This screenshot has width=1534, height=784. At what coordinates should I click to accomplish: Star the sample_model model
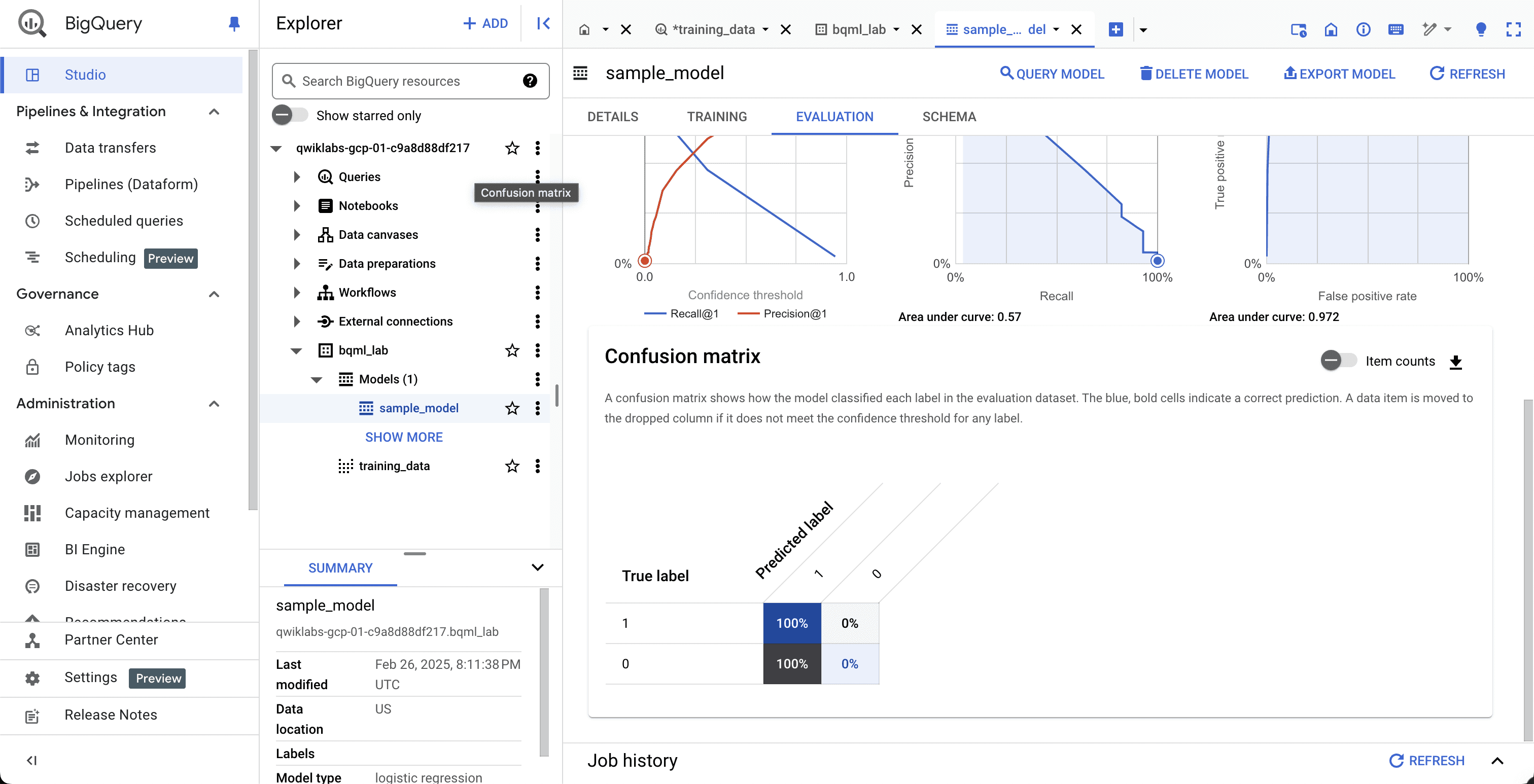click(x=512, y=408)
